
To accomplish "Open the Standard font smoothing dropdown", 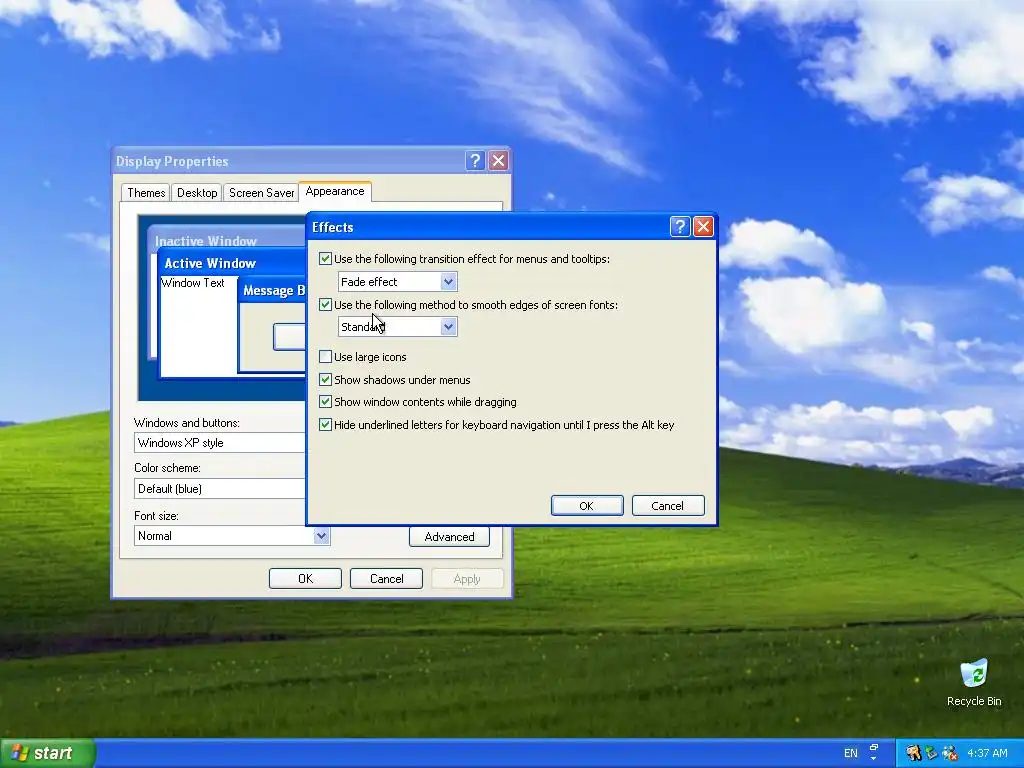I will 397,327.
